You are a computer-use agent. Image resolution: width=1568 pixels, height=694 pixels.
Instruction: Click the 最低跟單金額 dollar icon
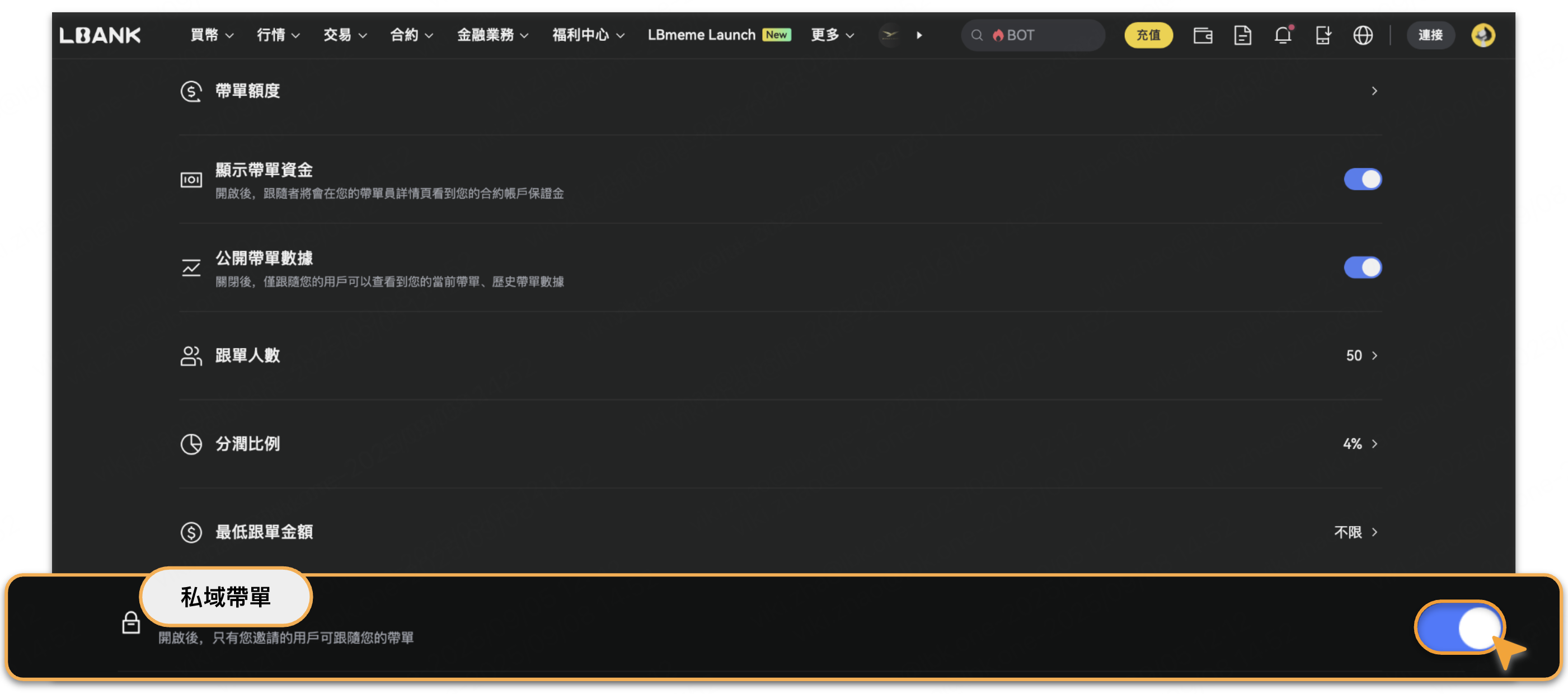(x=191, y=532)
